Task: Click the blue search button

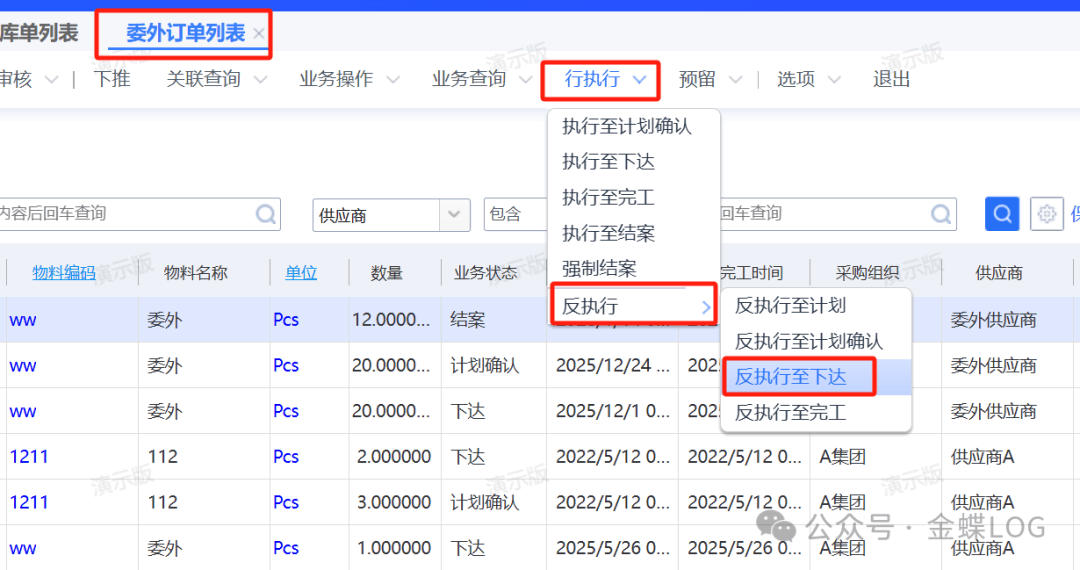Action: [1002, 214]
